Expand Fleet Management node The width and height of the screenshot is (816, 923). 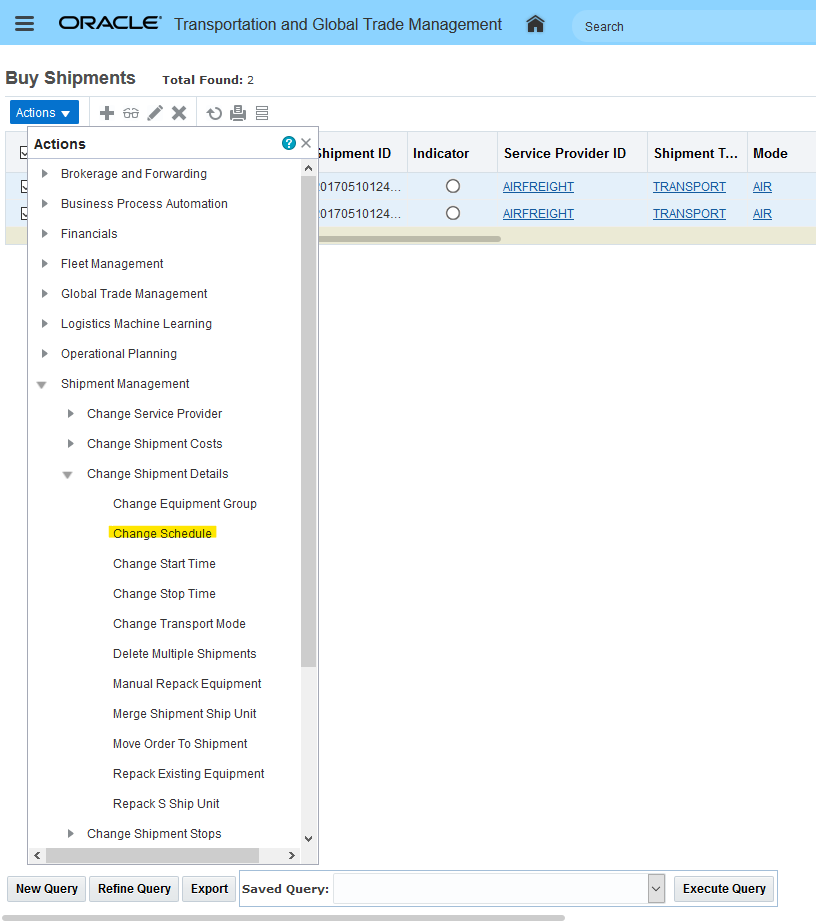[x=44, y=264]
